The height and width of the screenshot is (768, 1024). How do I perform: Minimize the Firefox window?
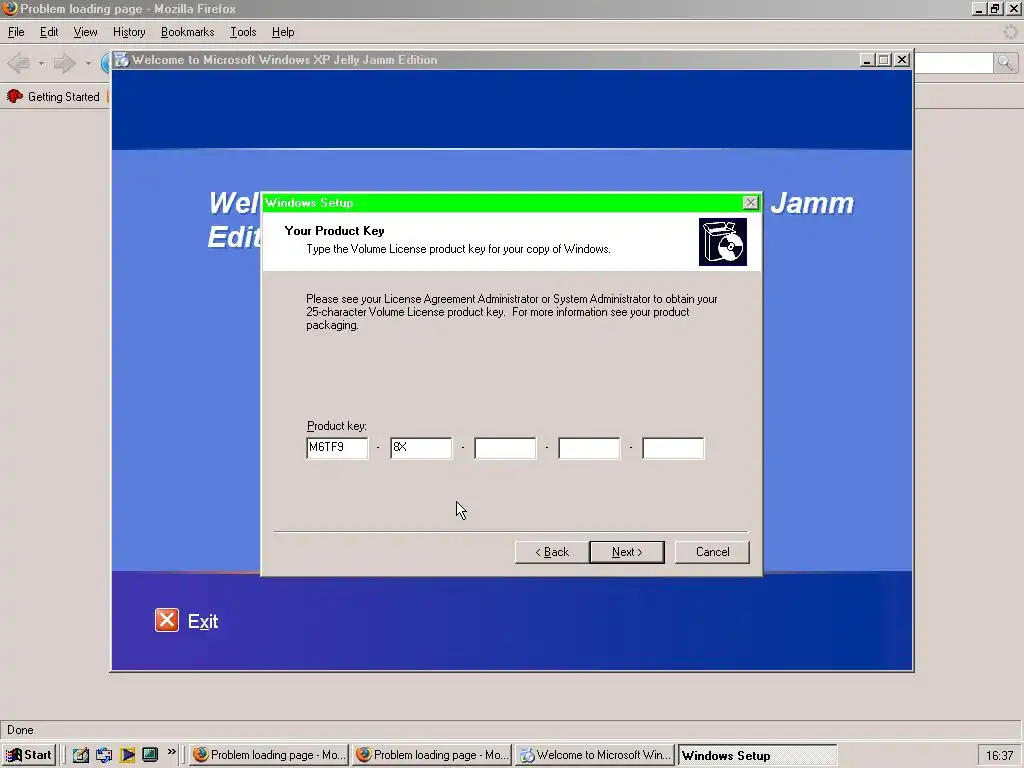pos(978,8)
